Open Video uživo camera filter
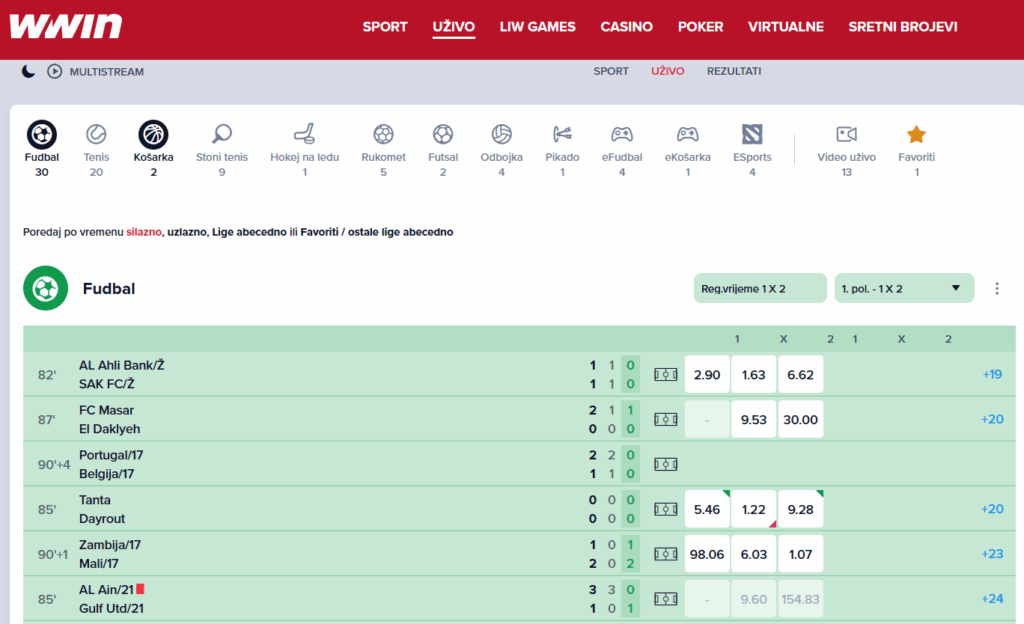Viewport: 1024px width, 624px height. [847, 134]
